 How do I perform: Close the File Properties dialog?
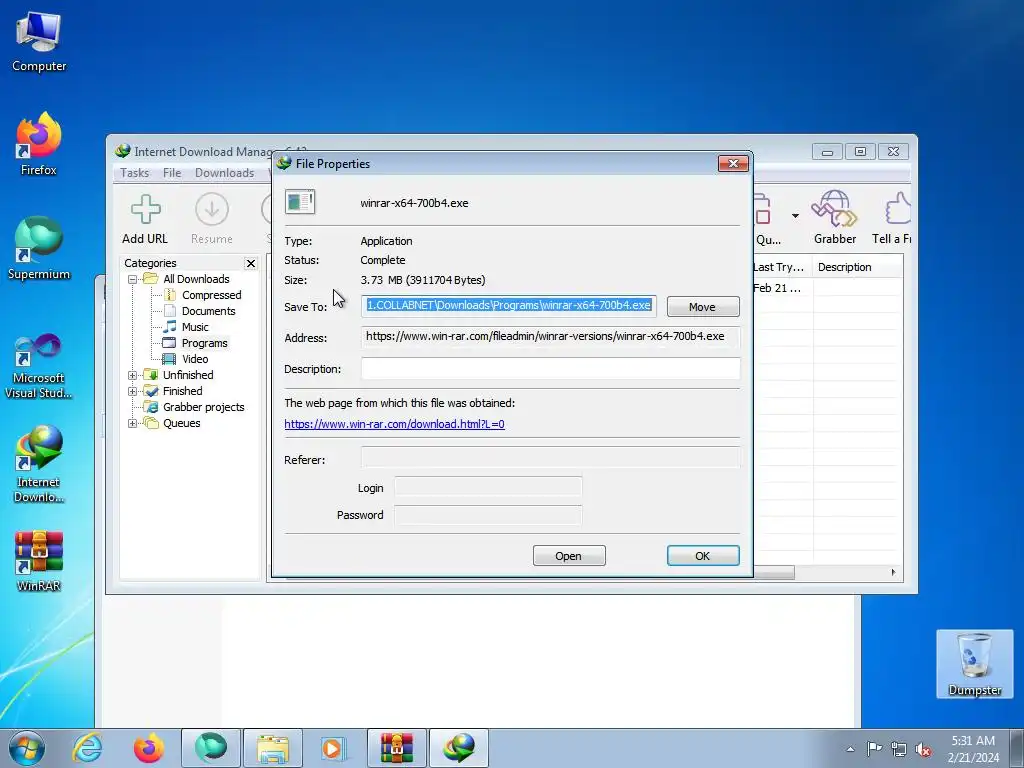[x=733, y=163]
